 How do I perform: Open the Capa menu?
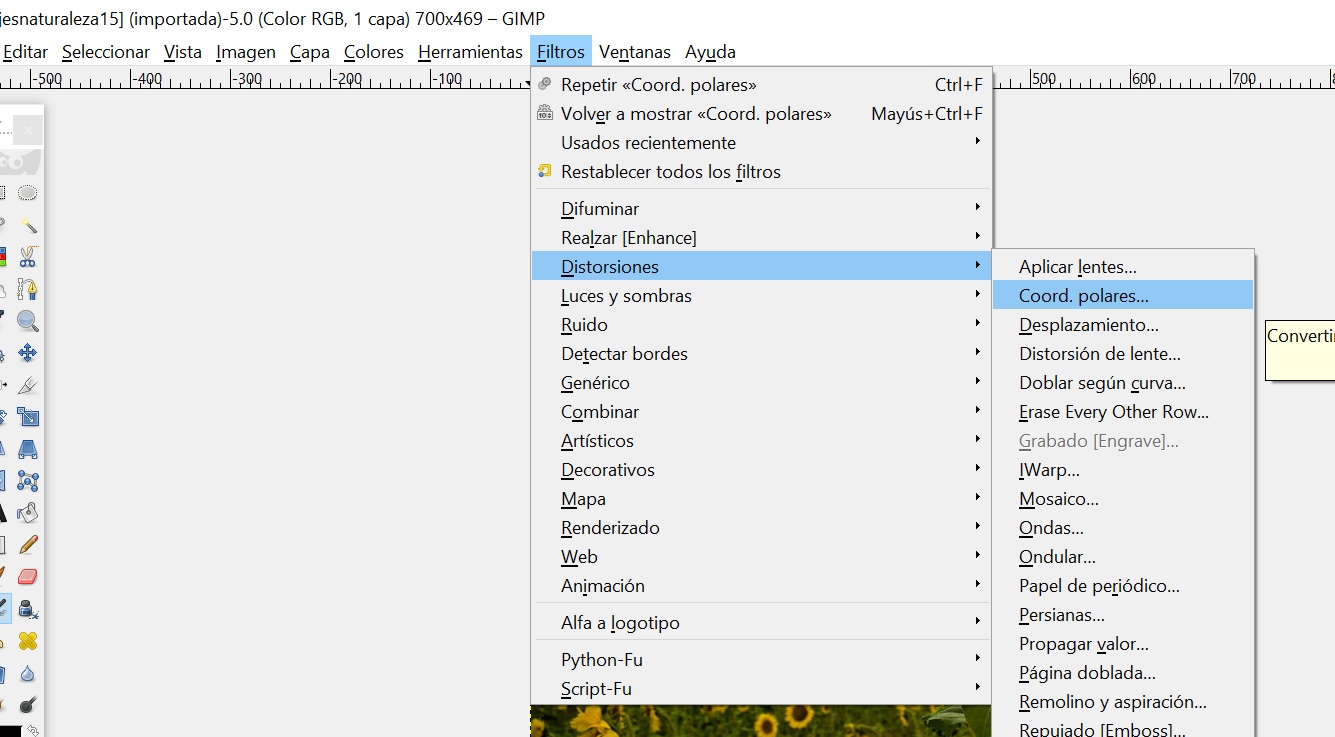point(310,52)
